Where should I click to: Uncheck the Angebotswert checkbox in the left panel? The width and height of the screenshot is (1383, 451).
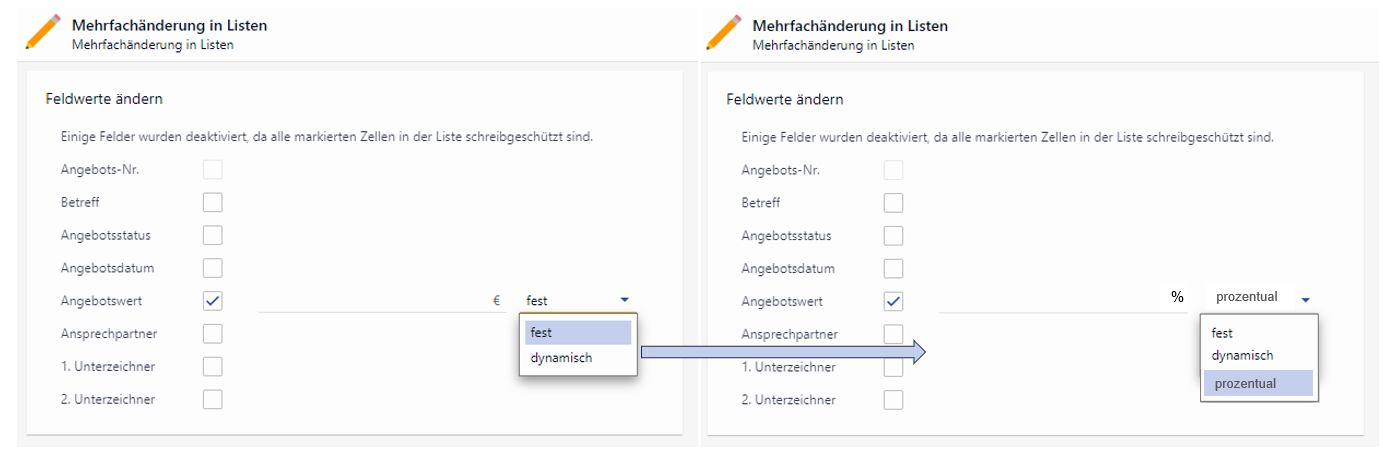(x=212, y=301)
